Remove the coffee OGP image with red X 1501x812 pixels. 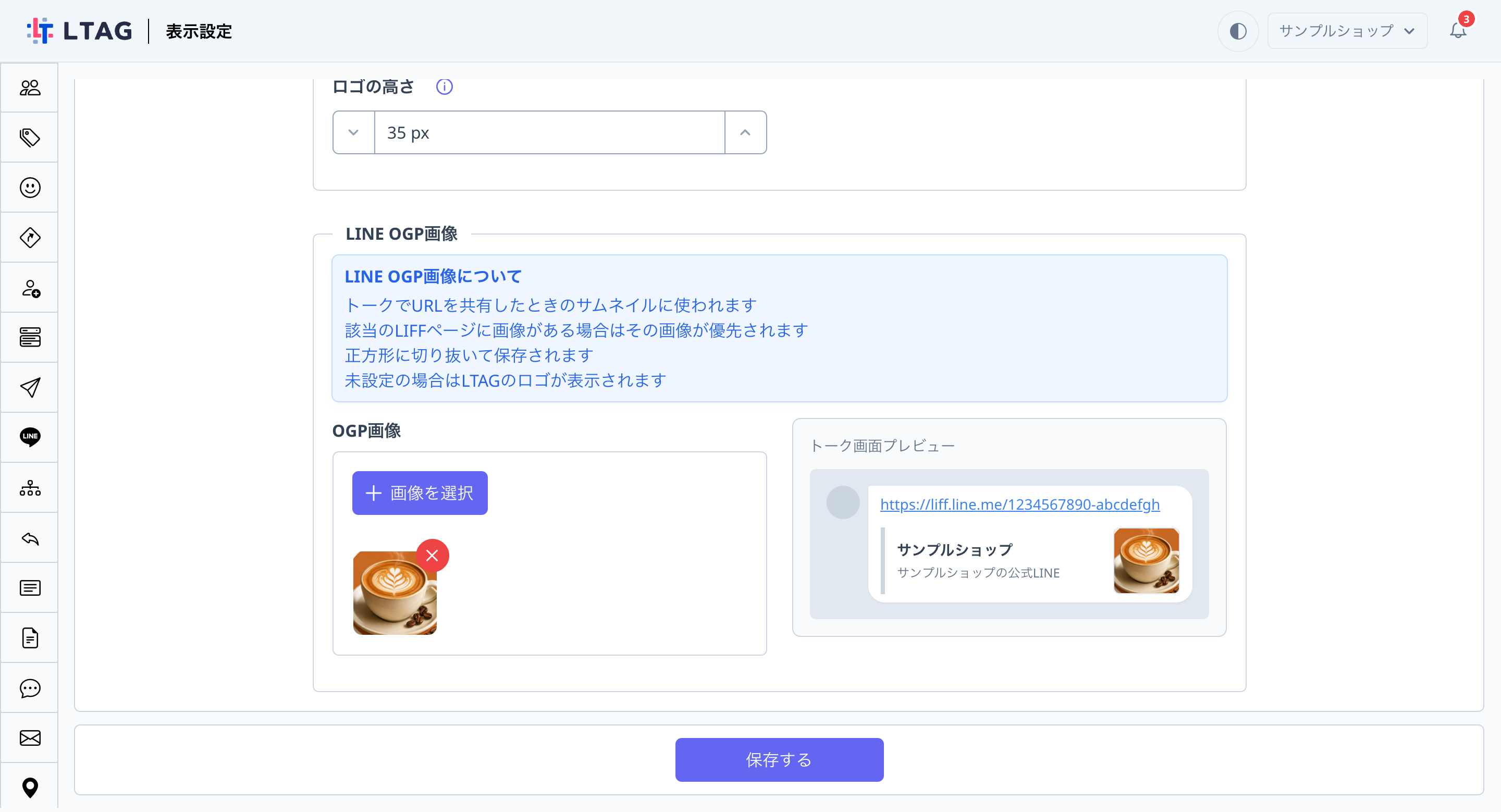coord(432,556)
